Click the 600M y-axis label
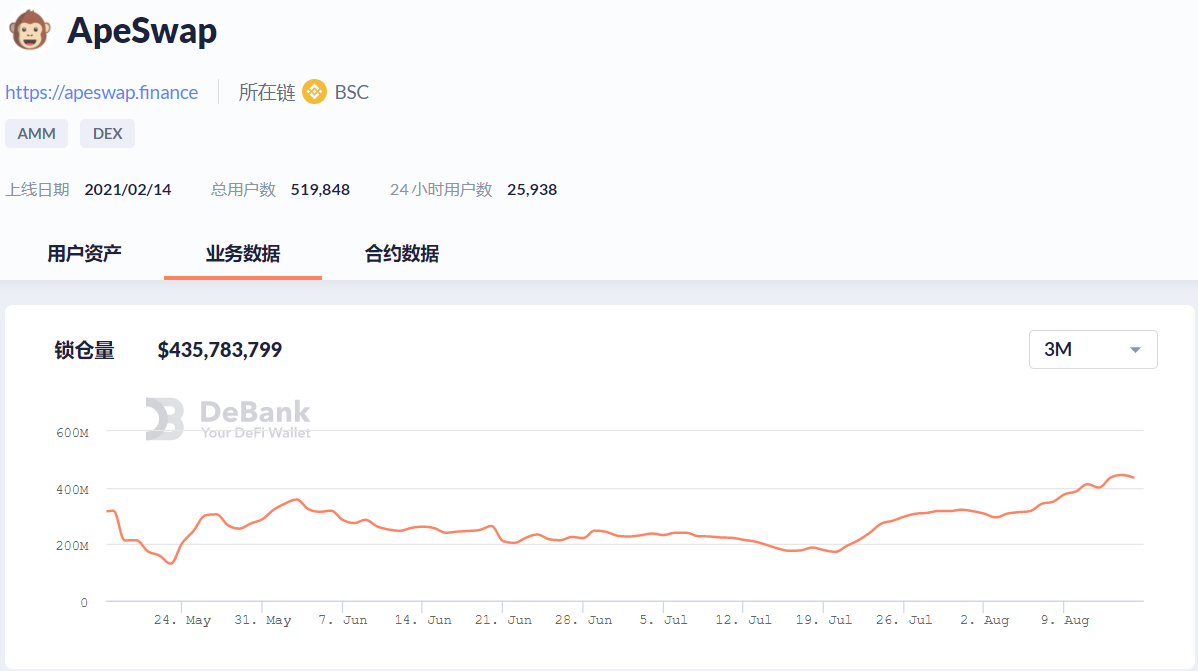 point(73,433)
